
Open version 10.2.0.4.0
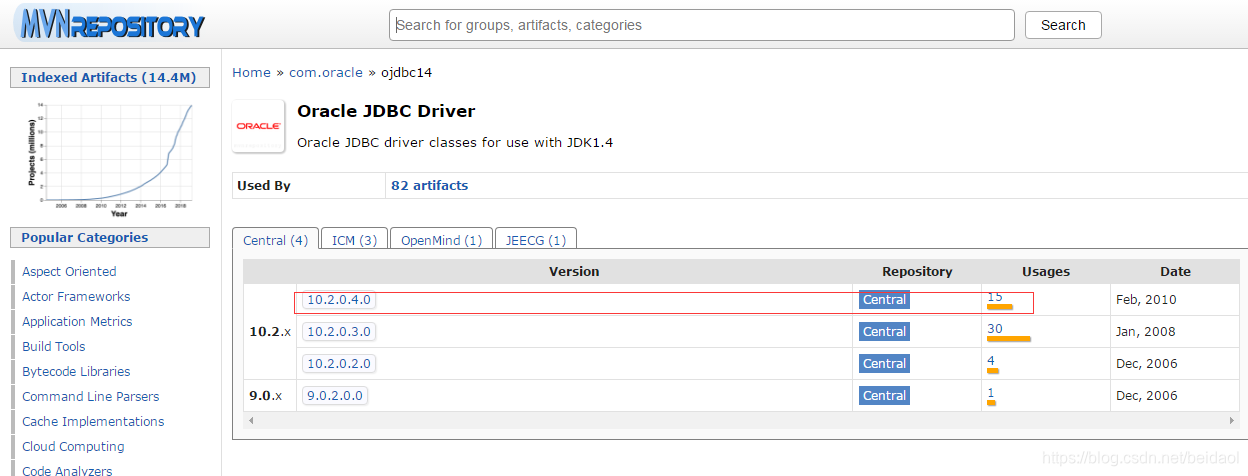(338, 299)
